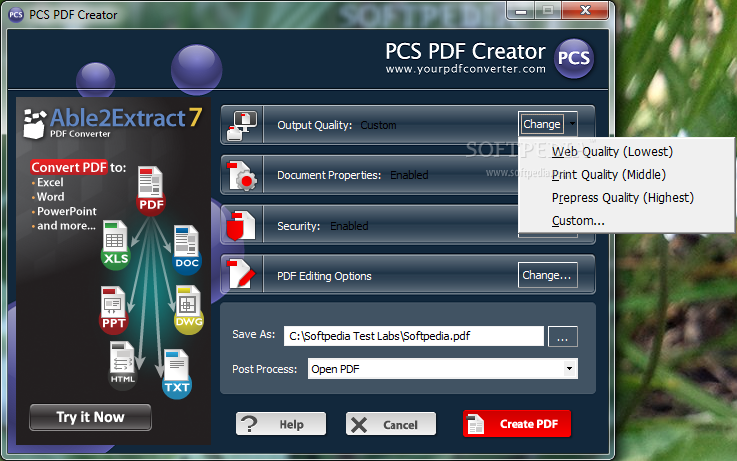Screen dimensions: 737x461
Task: Click the PowerPoint bullet text
Action: pos(67,211)
